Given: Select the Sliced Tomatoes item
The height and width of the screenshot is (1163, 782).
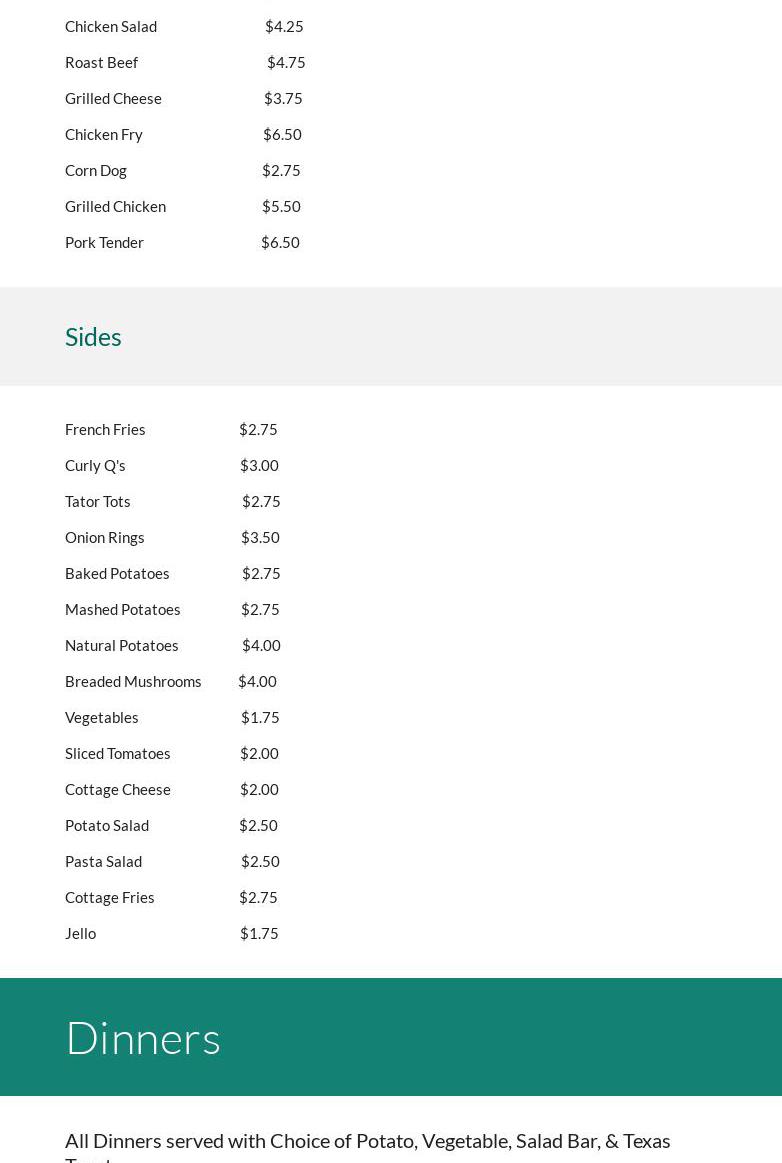Looking at the screenshot, I should 118,754.
